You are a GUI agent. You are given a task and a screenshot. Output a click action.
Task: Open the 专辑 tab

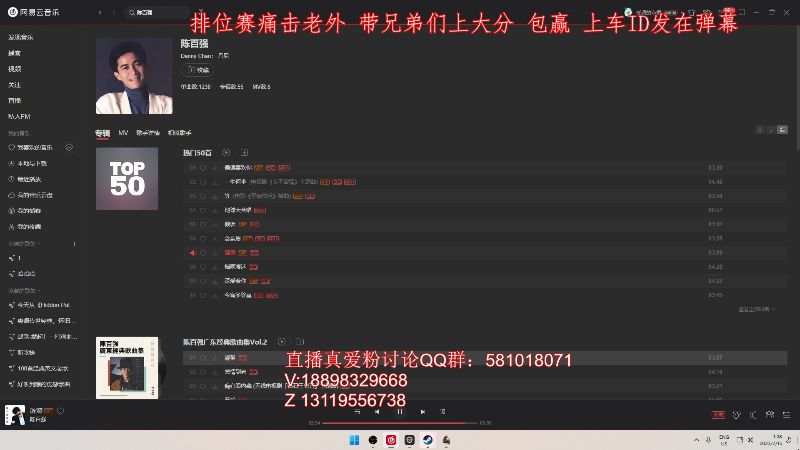103,133
